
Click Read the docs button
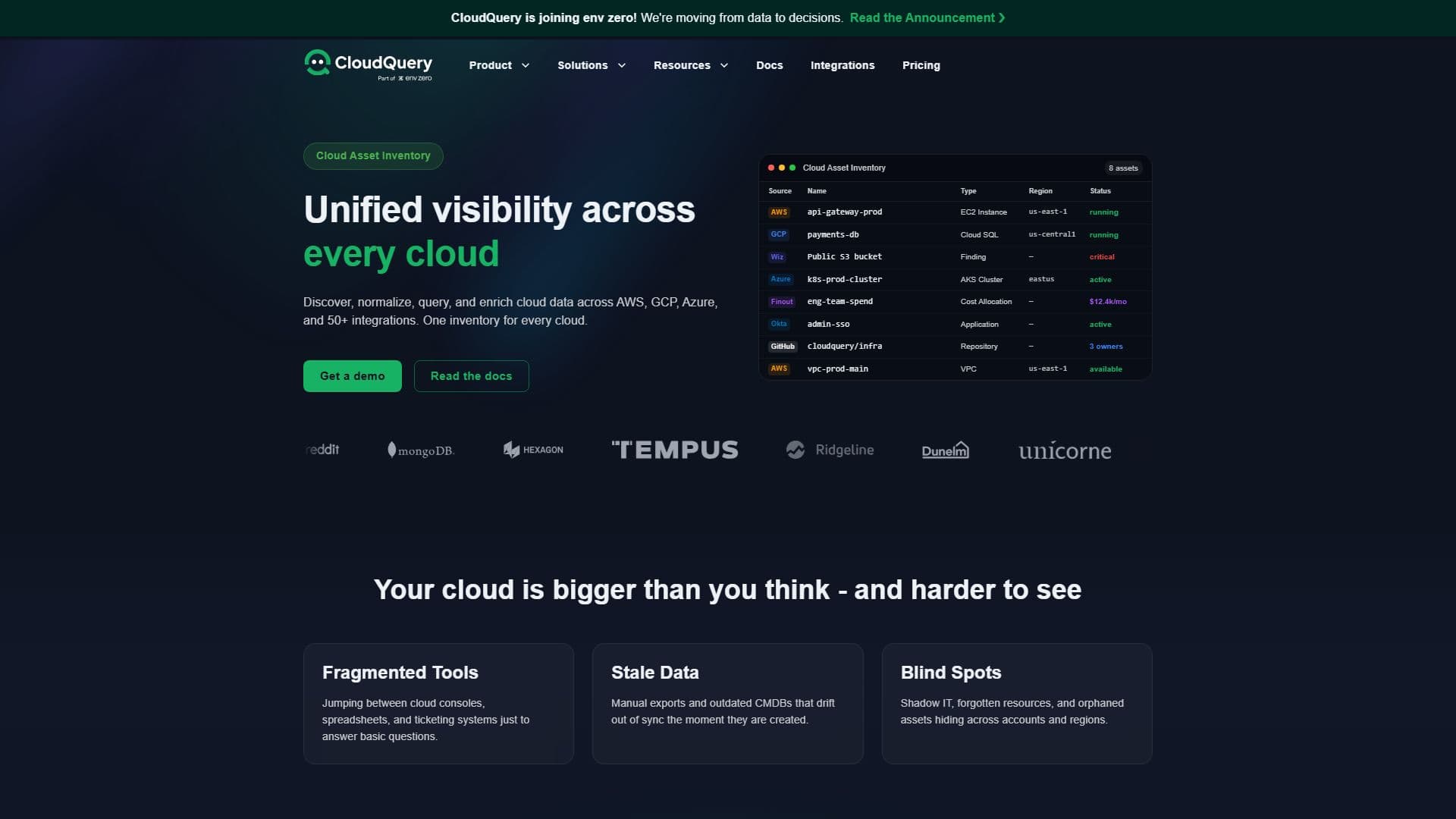(x=471, y=376)
